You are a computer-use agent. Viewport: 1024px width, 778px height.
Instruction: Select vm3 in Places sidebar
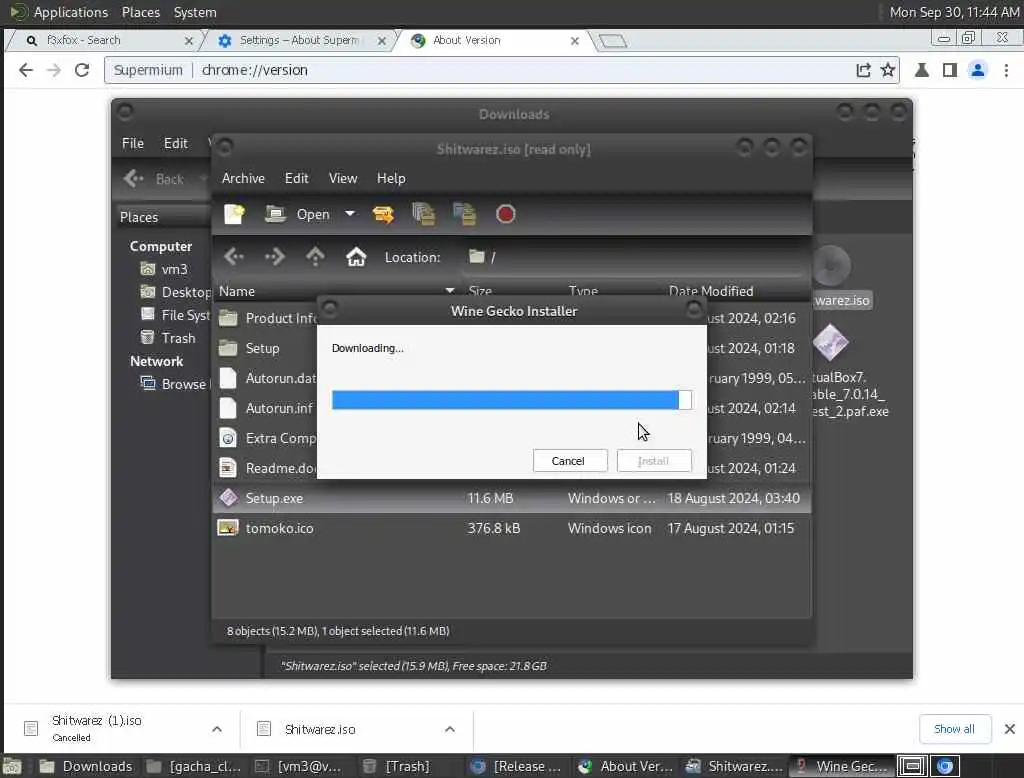tap(165, 269)
